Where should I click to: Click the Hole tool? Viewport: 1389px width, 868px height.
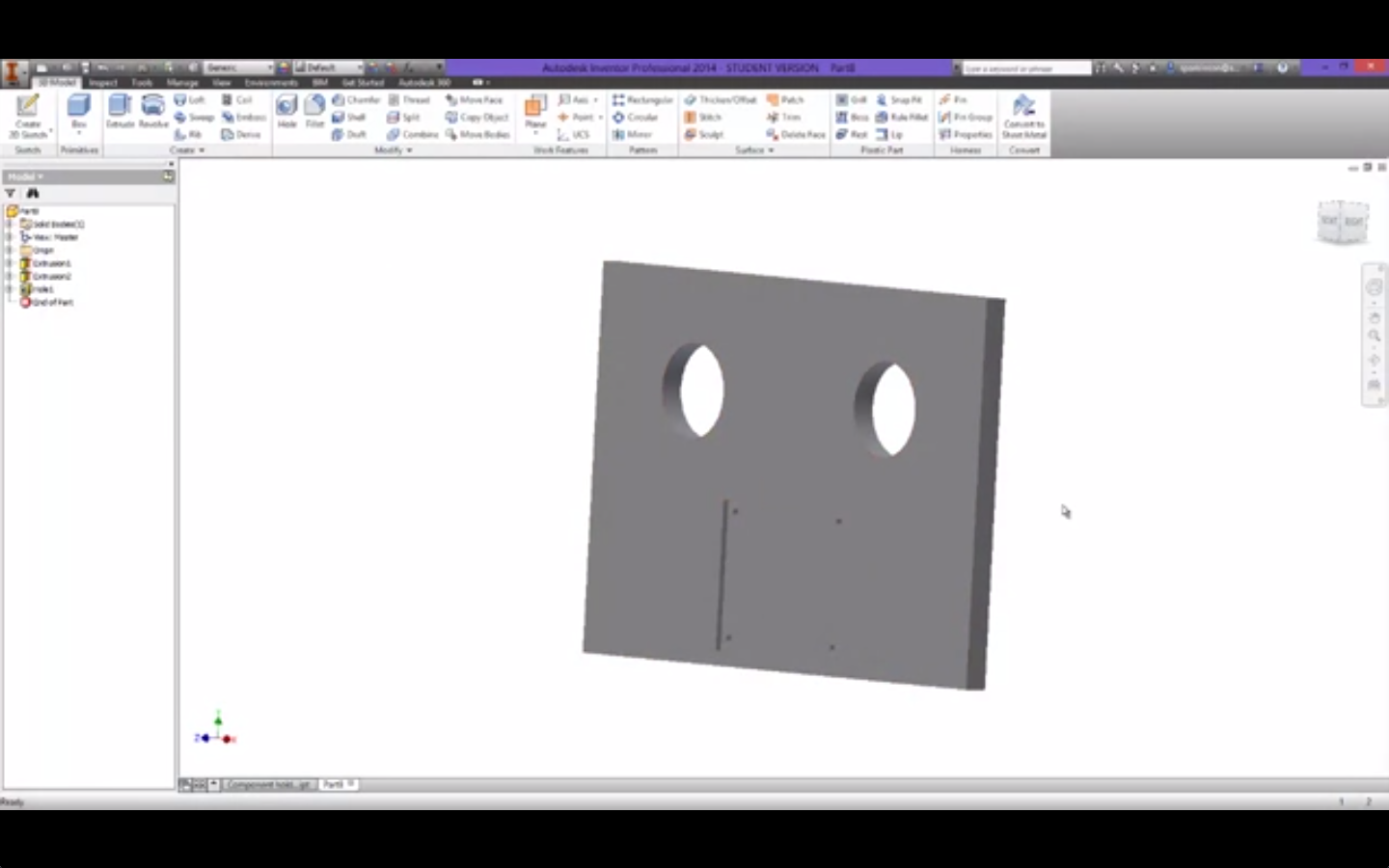(x=286, y=113)
